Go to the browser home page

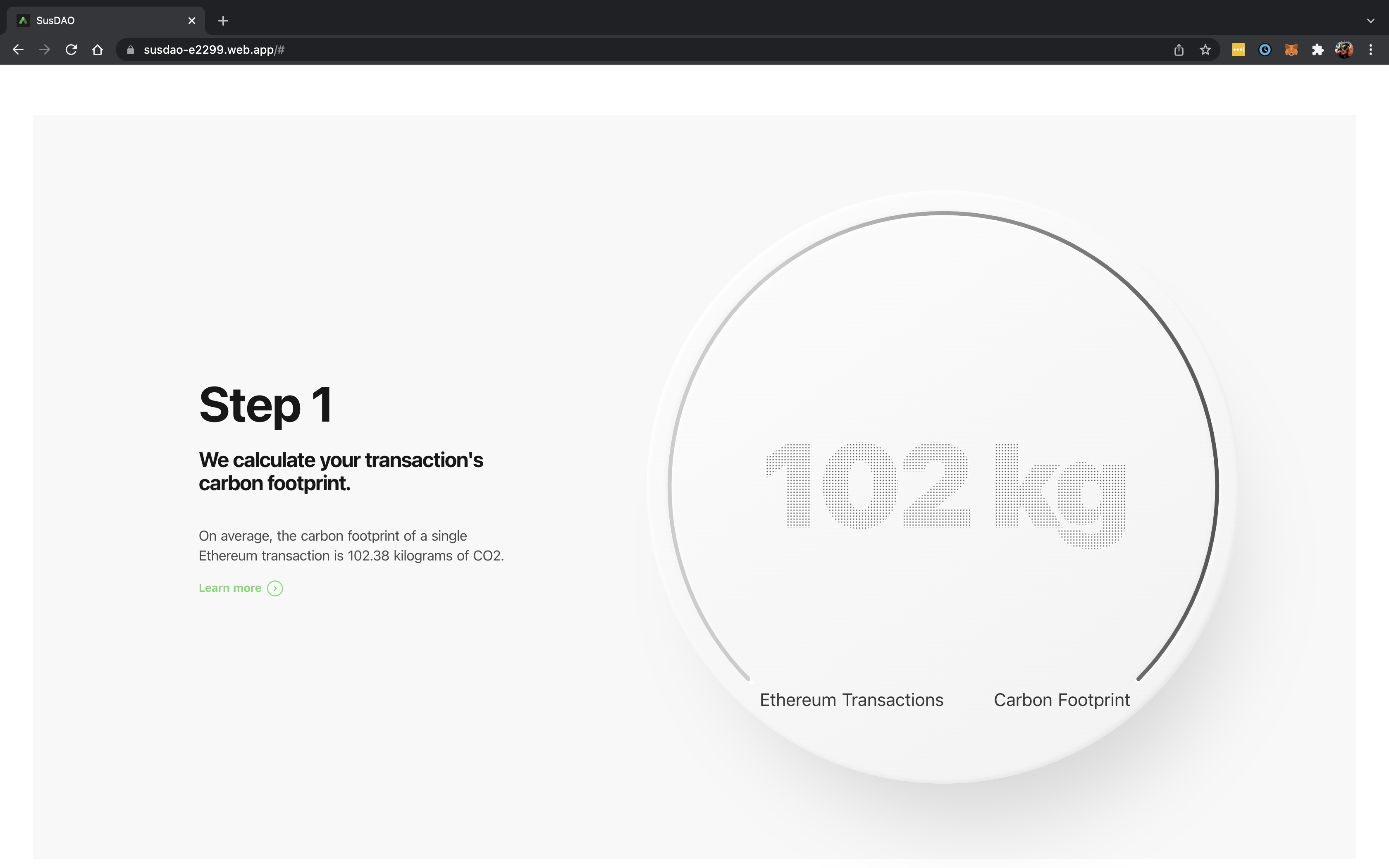[x=98, y=50]
